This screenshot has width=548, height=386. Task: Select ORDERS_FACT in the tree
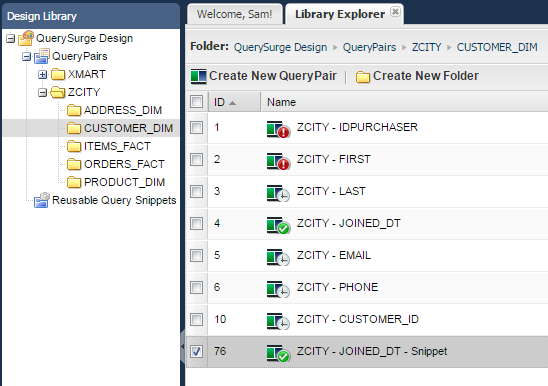point(124,164)
